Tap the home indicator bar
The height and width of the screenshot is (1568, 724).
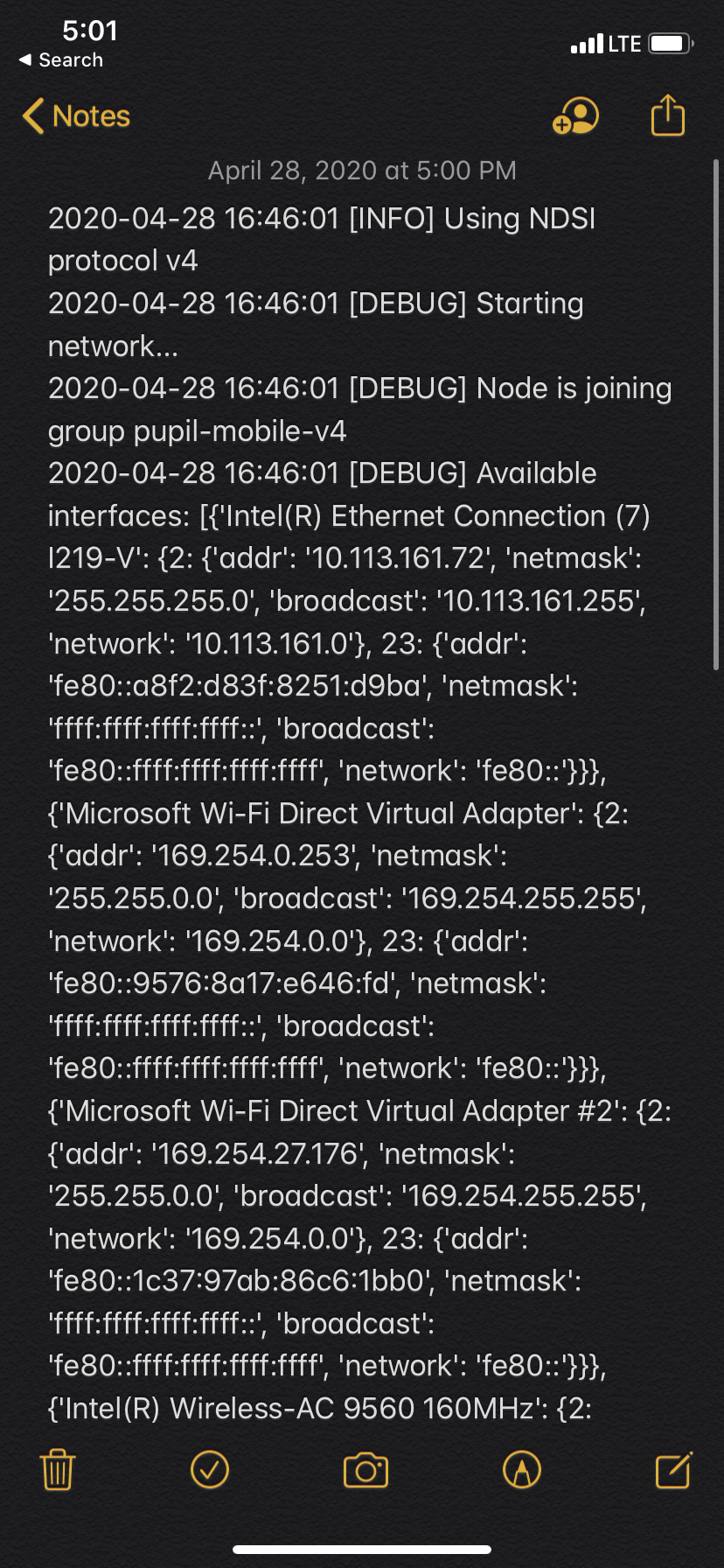click(x=362, y=1549)
